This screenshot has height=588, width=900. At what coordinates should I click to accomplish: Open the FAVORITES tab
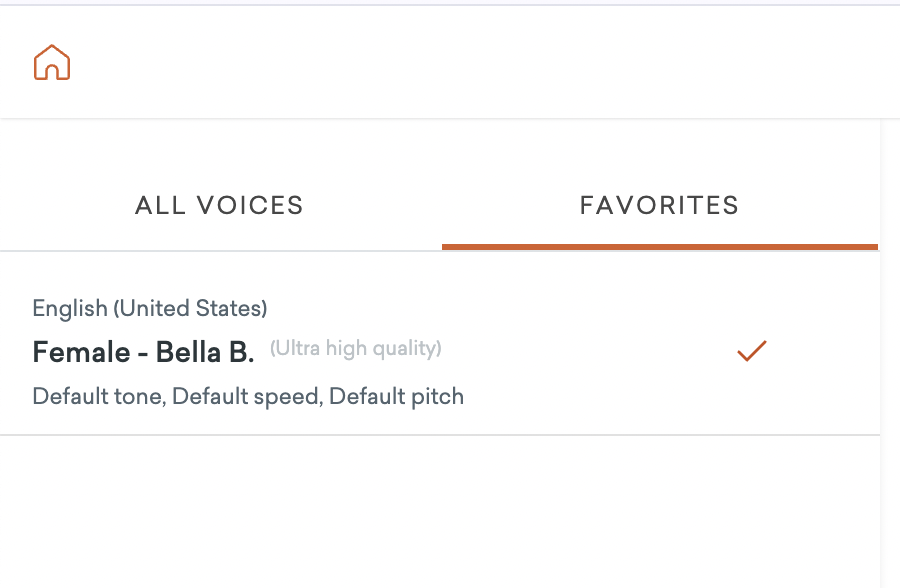click(x=660, y=205)
